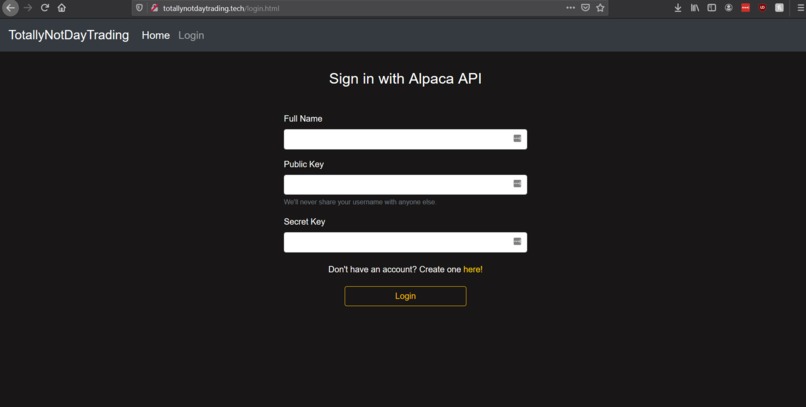Click the "Public Key" field label
The height and width of the screenshot is (407, 806).
(x=304, y=164)
